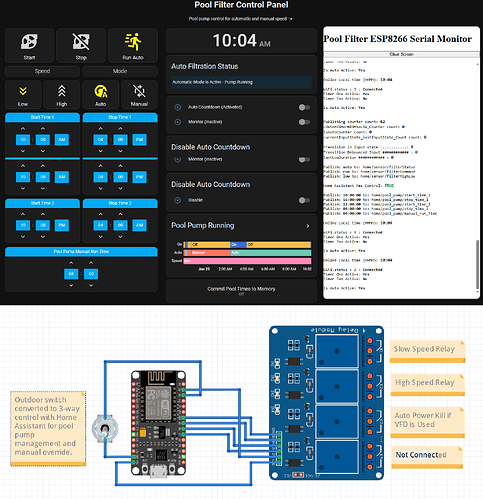
Task: Choose the Manual mode icon
Action: coord(139,91)
